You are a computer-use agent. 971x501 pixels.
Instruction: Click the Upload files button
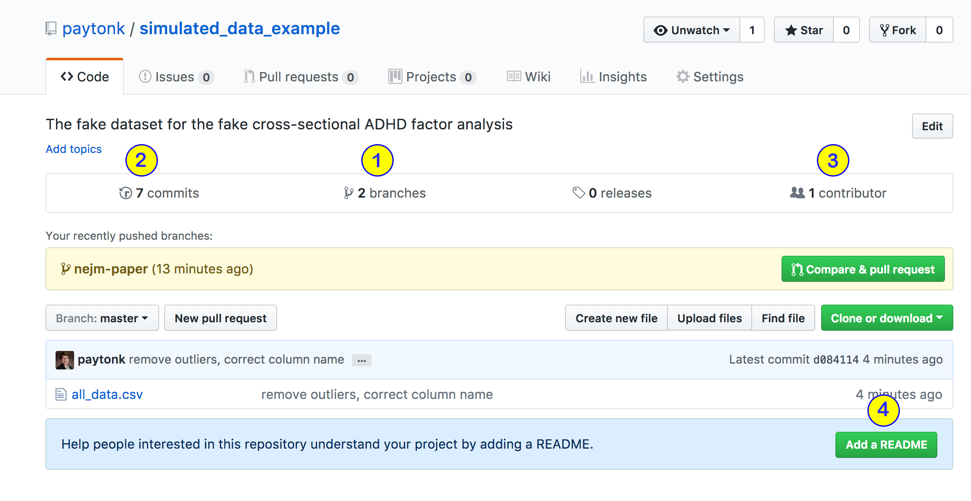[710, 318]
